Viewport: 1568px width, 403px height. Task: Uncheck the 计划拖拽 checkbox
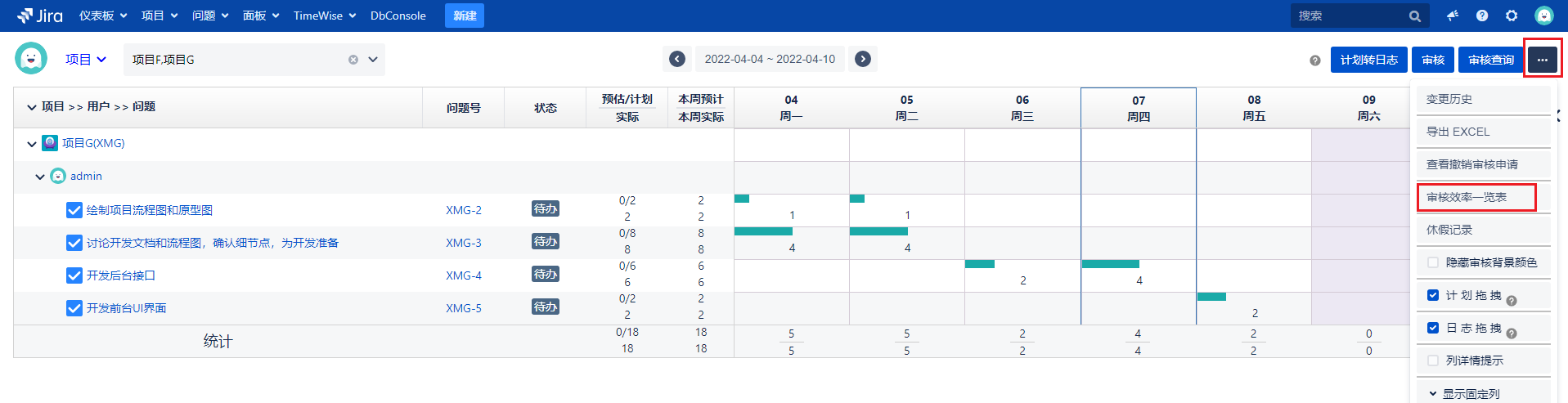(x=1433, y=295)
